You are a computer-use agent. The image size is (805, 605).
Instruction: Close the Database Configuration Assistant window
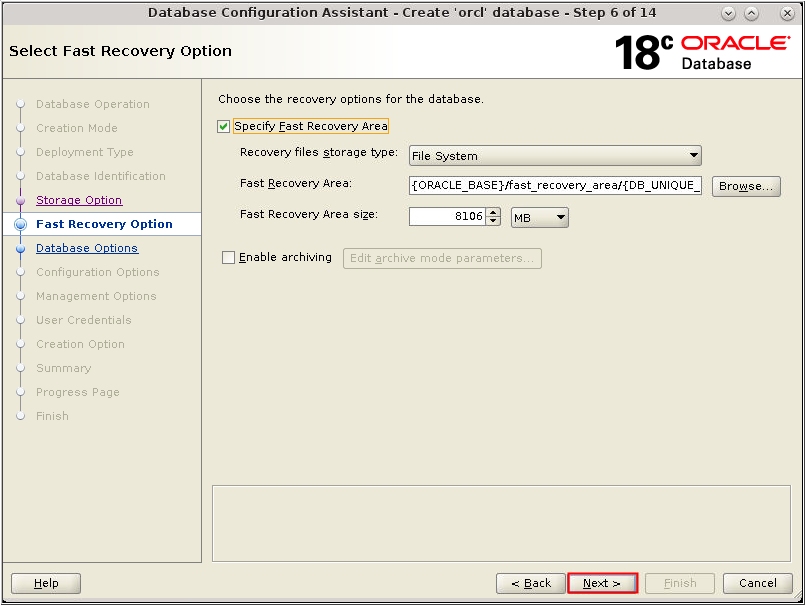pos(787,13)
